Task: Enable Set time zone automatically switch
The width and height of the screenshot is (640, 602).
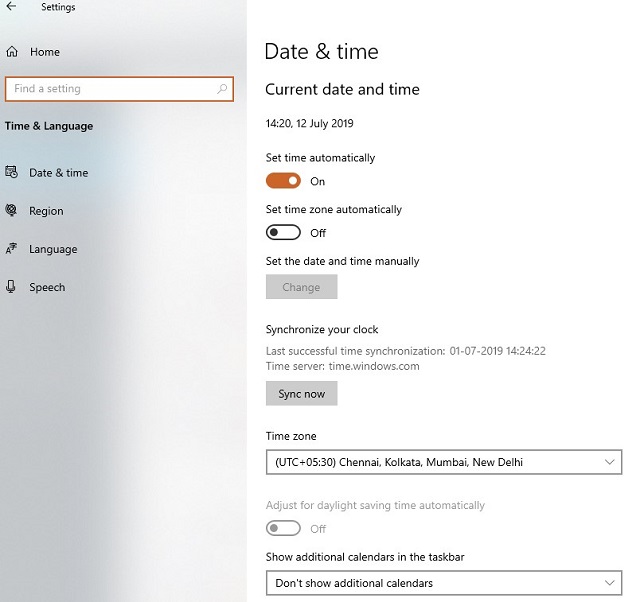Action: (283, 233)
